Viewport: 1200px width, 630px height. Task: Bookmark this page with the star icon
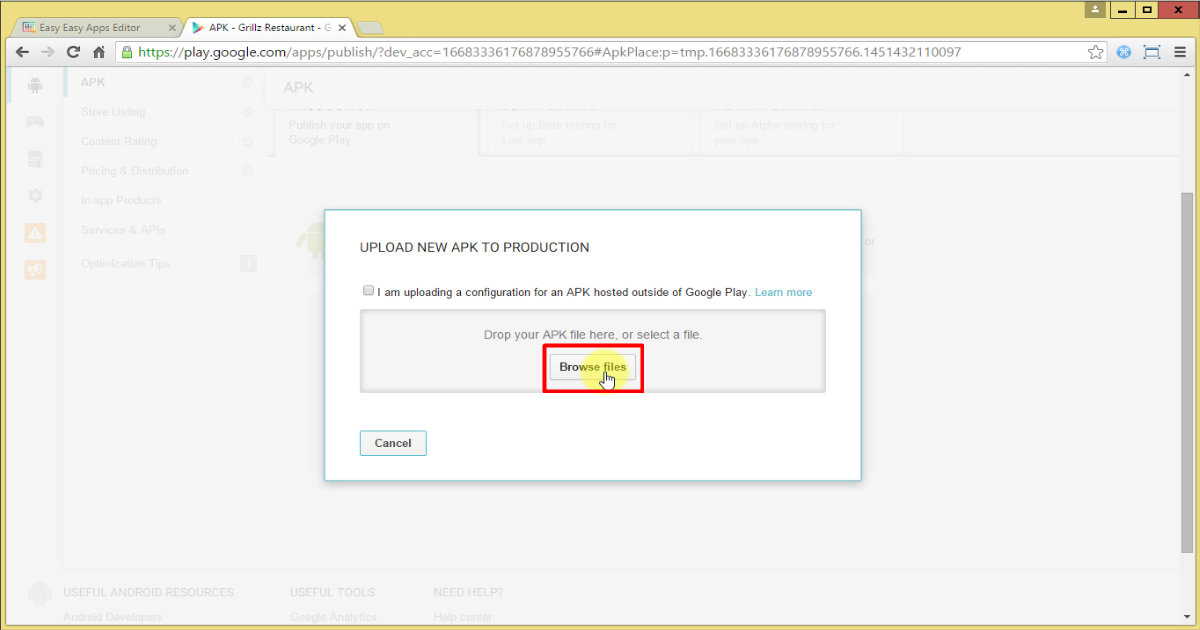tap(1096, 52)
